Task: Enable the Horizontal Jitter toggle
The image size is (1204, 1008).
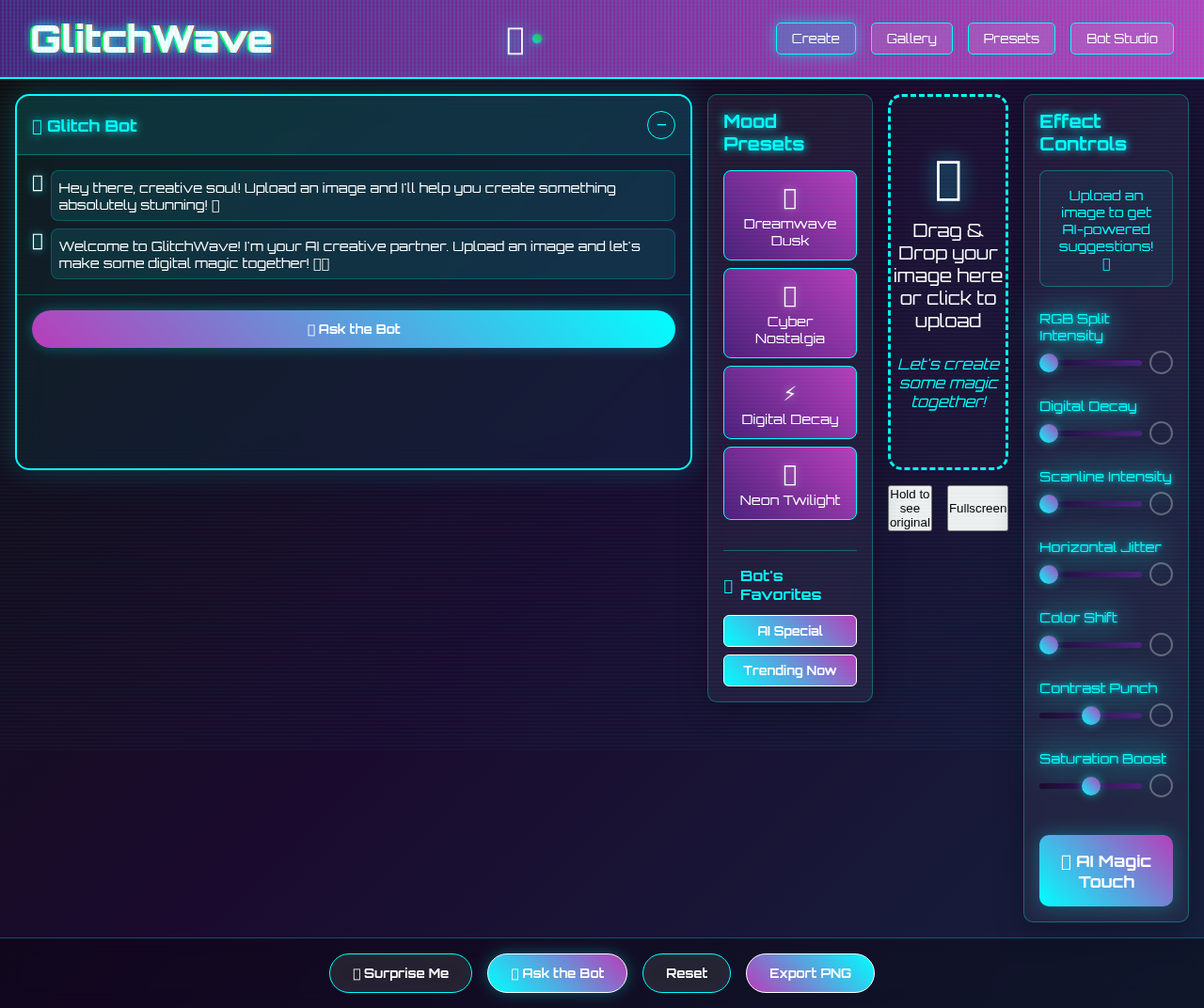Action: click(1160, 574)
